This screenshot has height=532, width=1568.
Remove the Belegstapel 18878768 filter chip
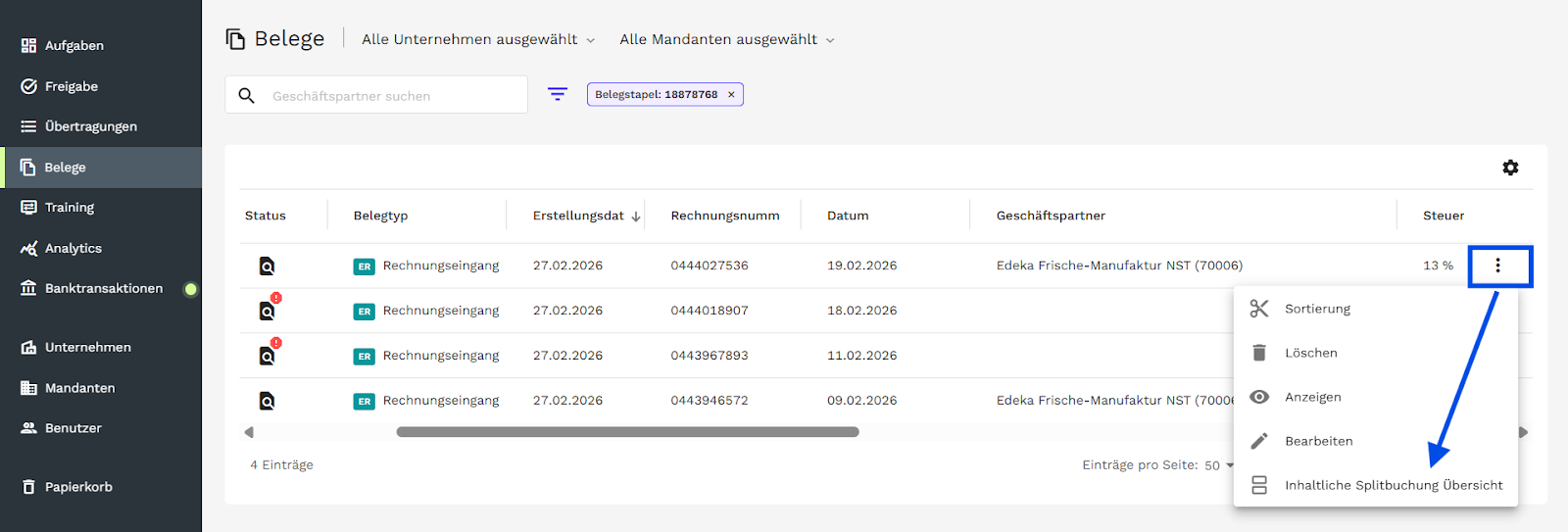[x=731, y=95]
